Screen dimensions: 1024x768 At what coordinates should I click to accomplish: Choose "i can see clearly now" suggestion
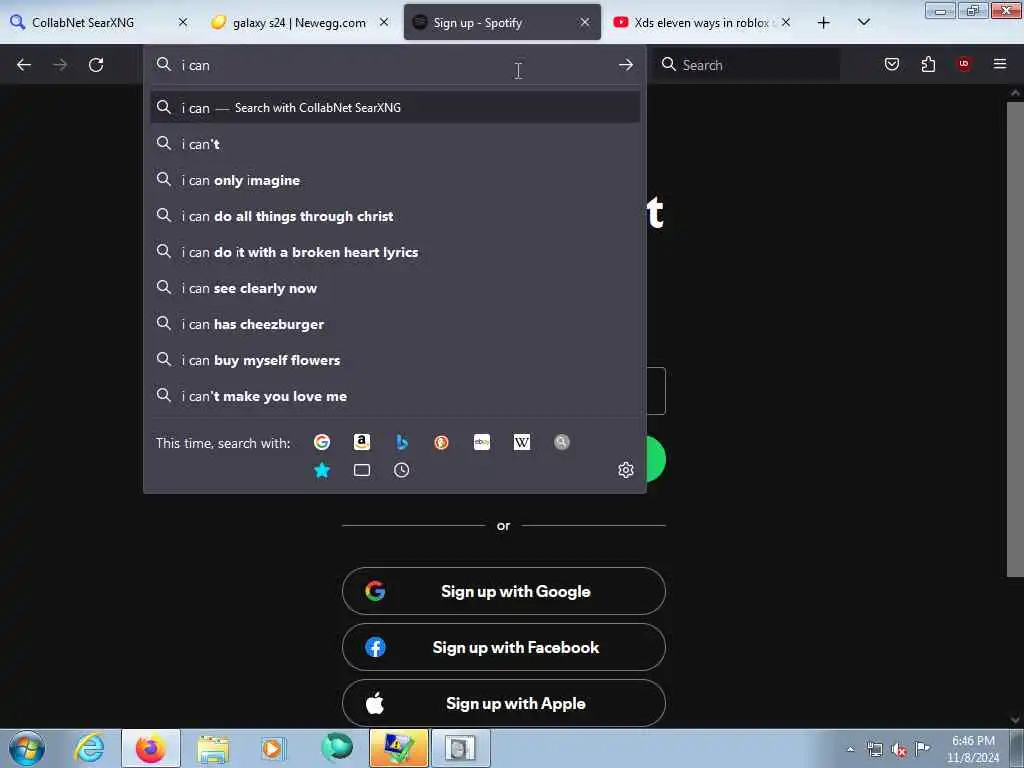[x=395, y=288]
